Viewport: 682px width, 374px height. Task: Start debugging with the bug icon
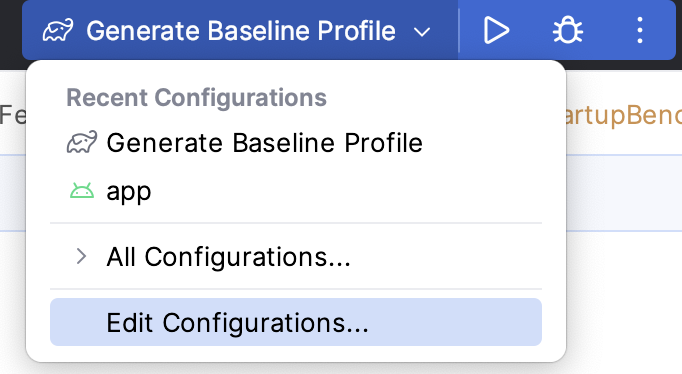pyautogui.click(x=568, y=30)
